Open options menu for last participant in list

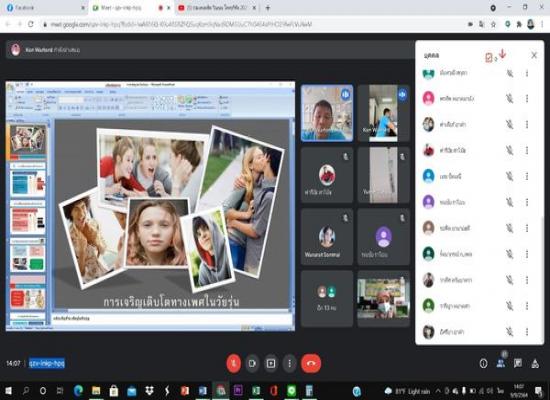pos(527,332)
